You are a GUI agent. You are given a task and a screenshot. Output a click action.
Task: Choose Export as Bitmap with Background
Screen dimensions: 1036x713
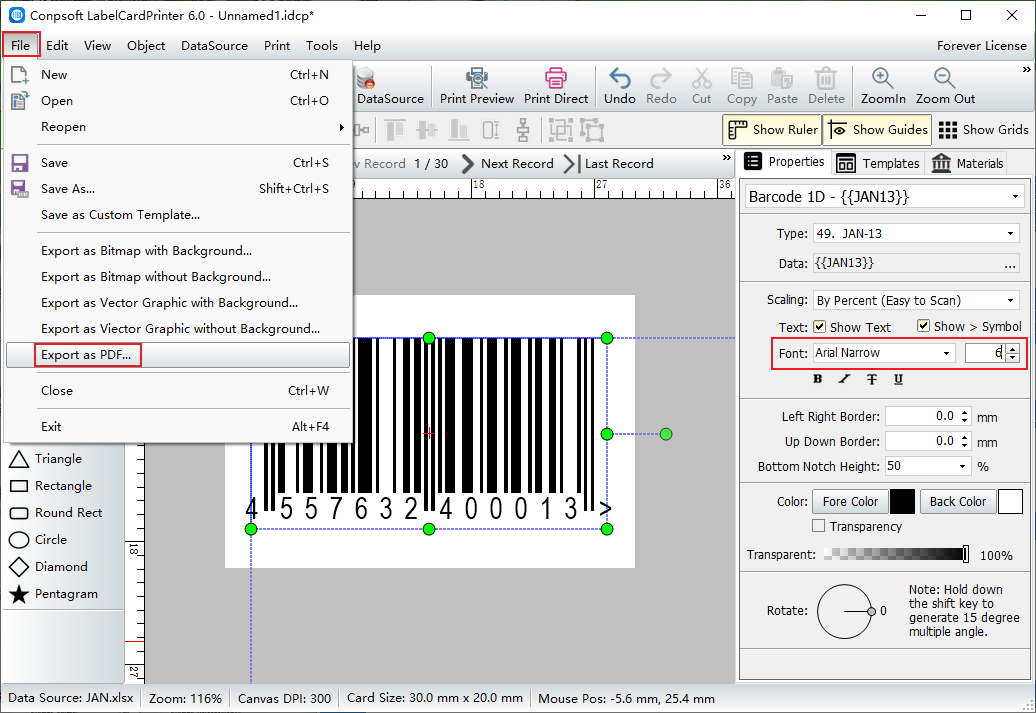(x=178, y=251)
